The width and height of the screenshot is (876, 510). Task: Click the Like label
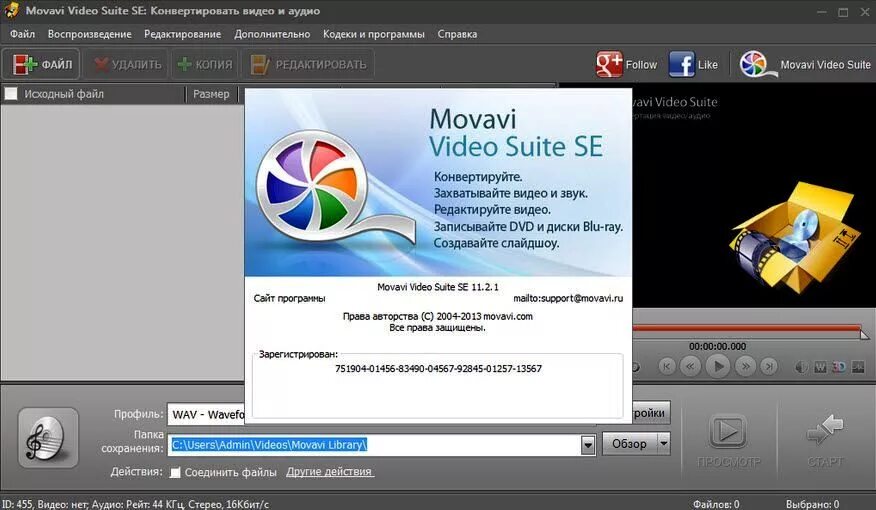[x=707, y=65]
